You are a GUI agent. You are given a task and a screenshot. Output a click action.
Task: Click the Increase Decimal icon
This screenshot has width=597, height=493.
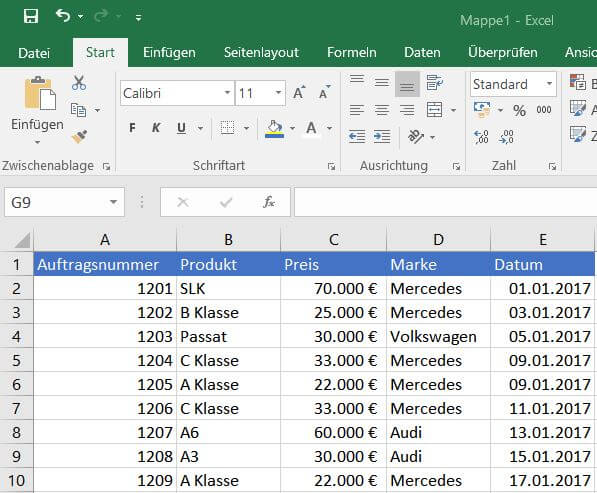coord(482,137)
